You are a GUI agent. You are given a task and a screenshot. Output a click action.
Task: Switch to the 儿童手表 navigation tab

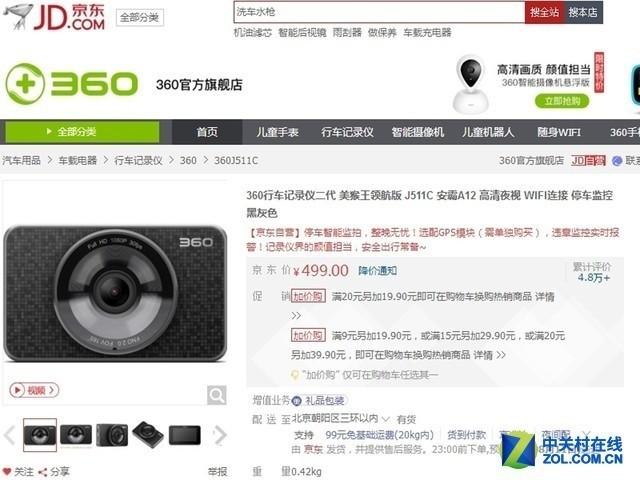click(x=278, y=132)
